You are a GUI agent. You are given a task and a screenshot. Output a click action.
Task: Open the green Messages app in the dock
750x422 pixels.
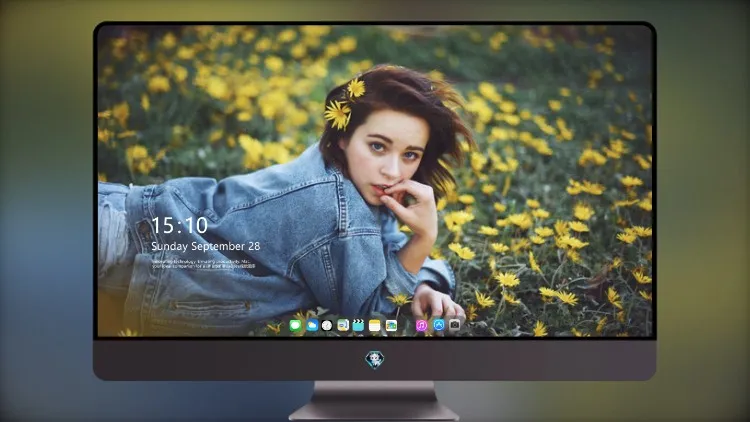click(x=296, y=326)
